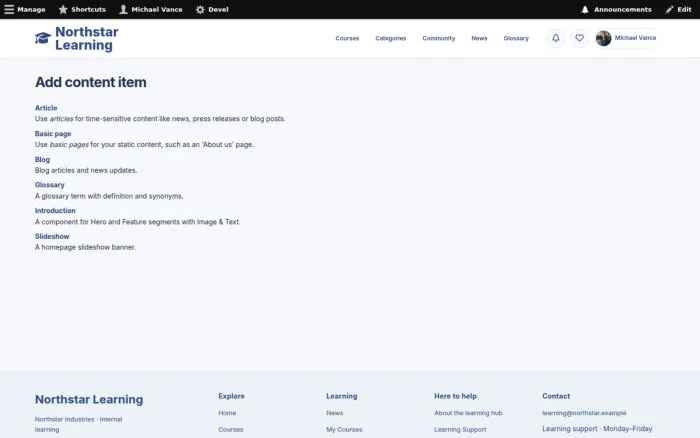This screenshot has width=700, height=438.
Task: Click Northstar Learning footer heading
Action: [89, 399]
